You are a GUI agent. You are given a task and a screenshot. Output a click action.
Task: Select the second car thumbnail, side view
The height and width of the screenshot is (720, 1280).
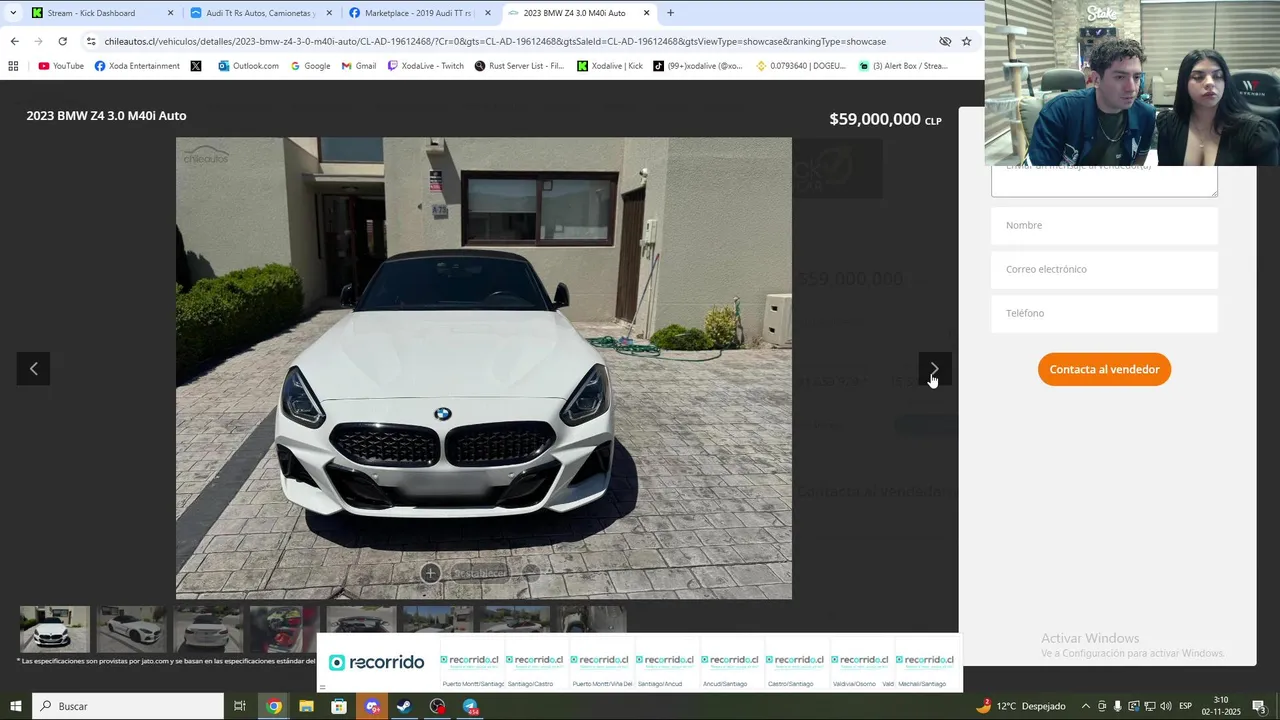(x=131, y=629)
